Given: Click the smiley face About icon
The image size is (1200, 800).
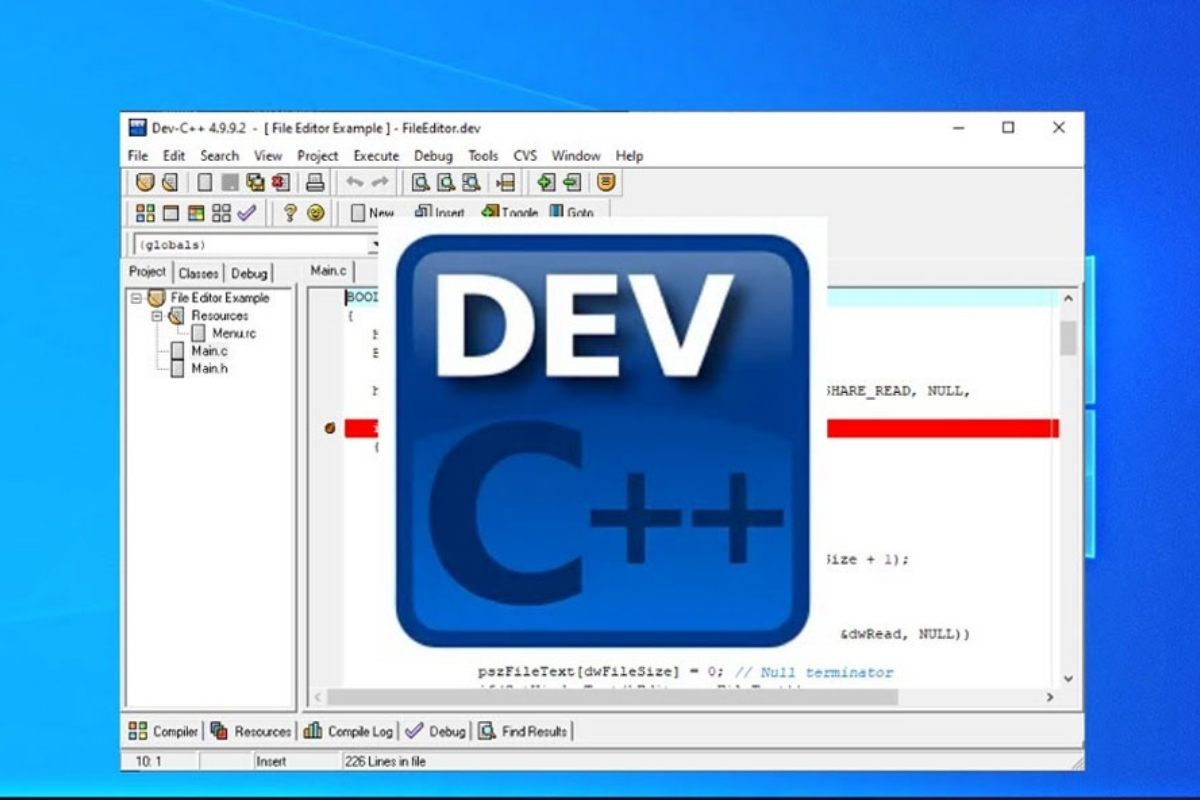Looking at the screenshot, I should click(315, 212).
